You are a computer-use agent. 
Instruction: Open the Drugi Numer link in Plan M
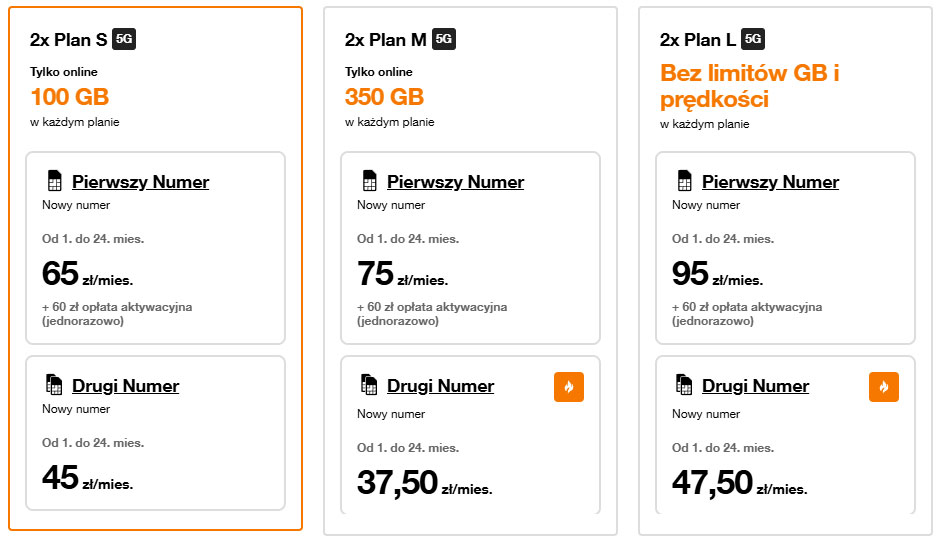(x=440, y=386)
